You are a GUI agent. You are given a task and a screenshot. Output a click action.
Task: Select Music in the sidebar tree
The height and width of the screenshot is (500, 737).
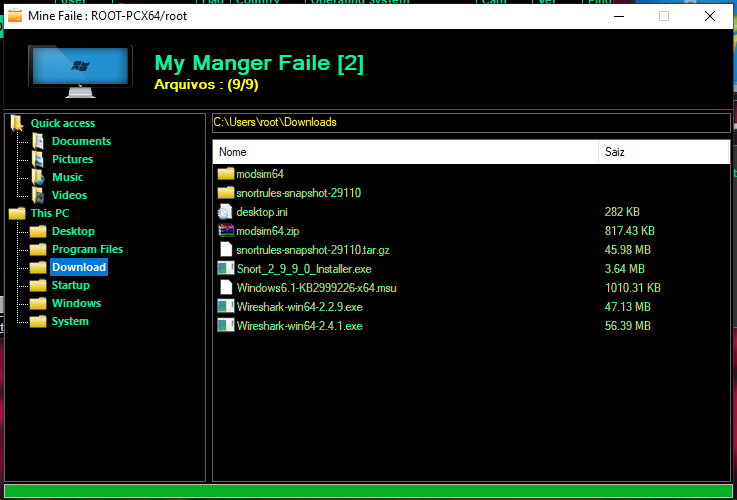(x=67, y=177)
